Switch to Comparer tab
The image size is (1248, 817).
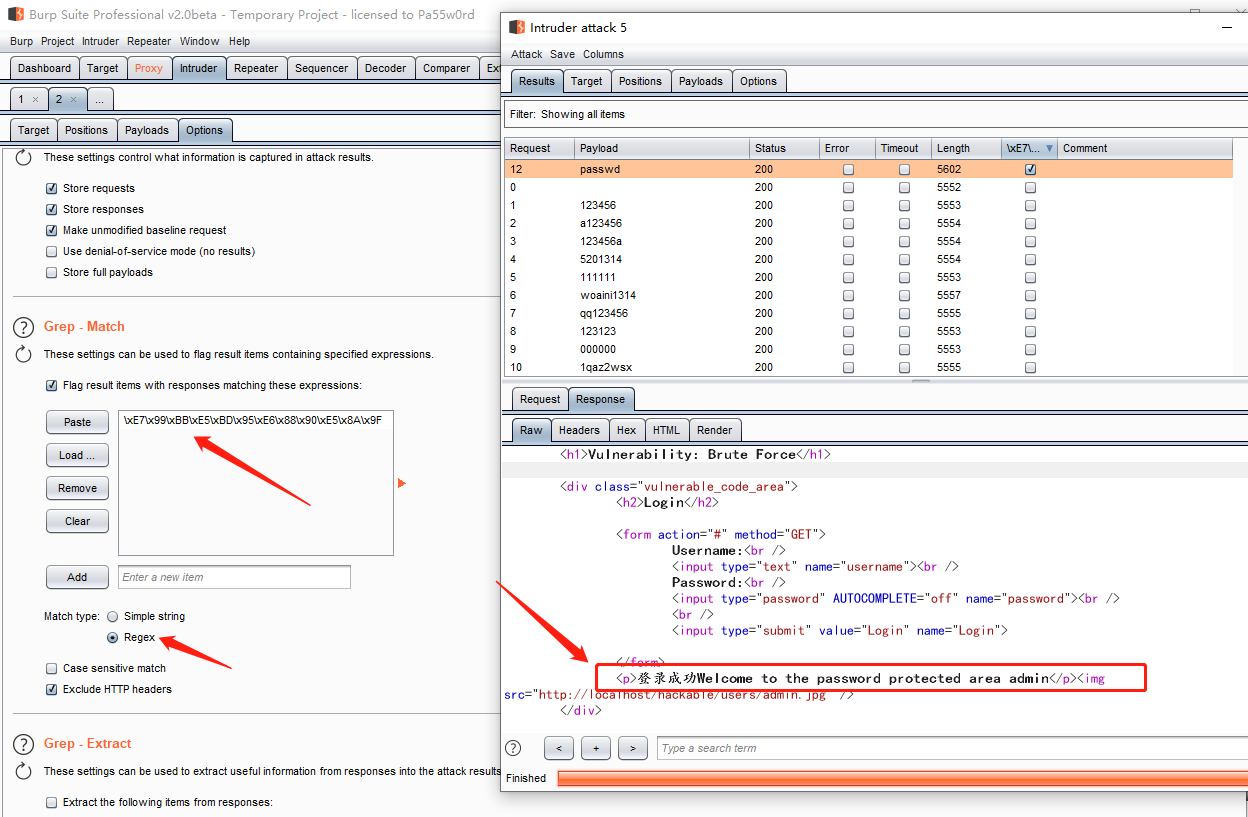[446, 68]
